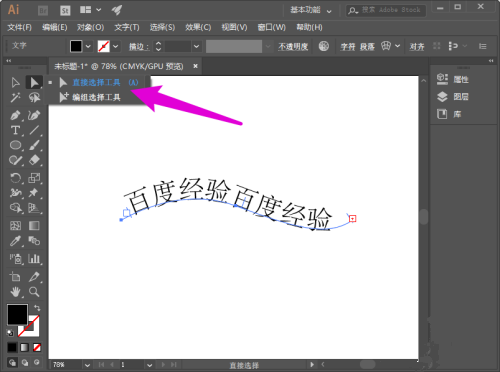The height and width of the screenshot is (372, 500).
Task: Select the Rotate tool
Action: 15,178
